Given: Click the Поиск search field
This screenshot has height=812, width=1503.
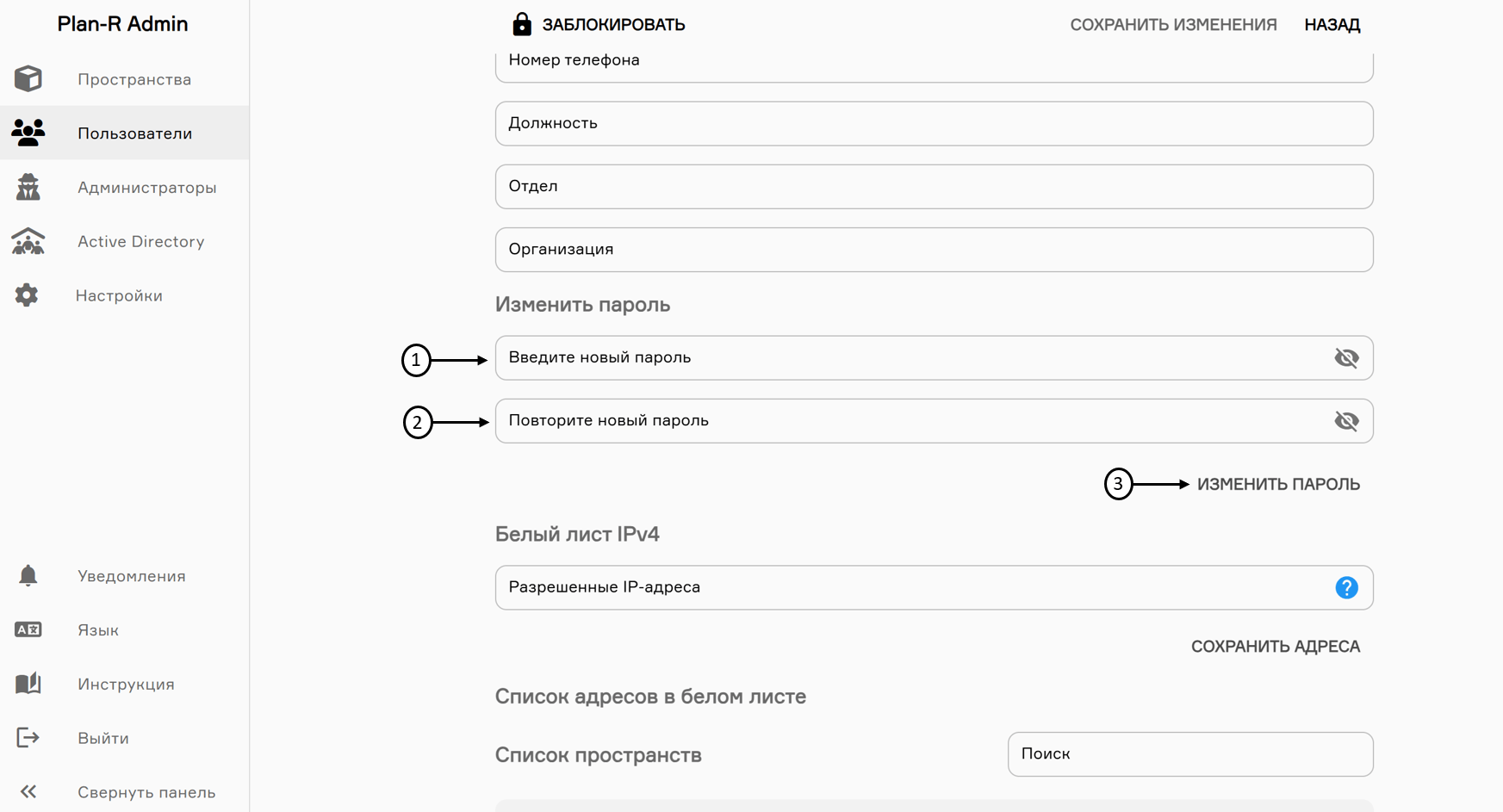Looking at the screenshot, I should point(1189,754).
